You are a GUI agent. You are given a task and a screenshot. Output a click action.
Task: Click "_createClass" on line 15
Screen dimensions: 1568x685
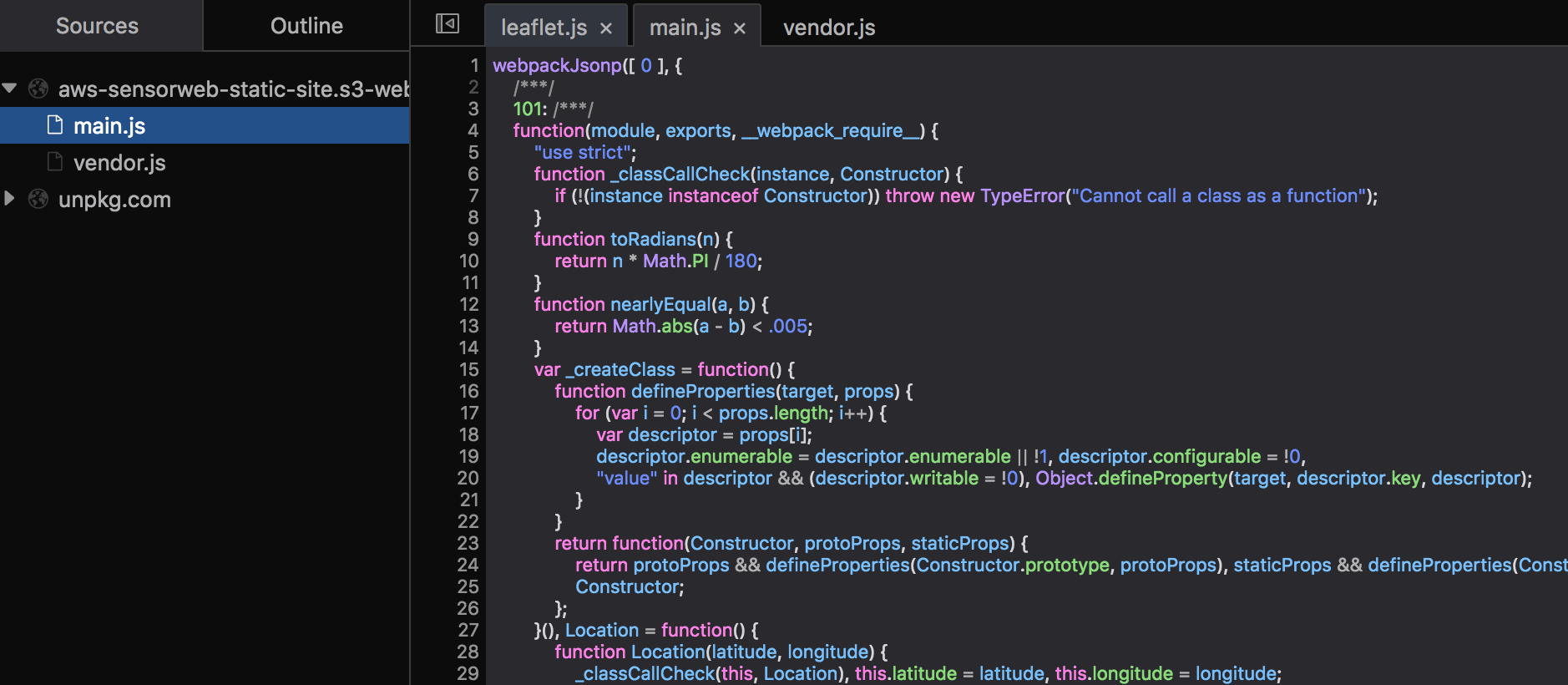pyautogui.click(x=620, y=369)
